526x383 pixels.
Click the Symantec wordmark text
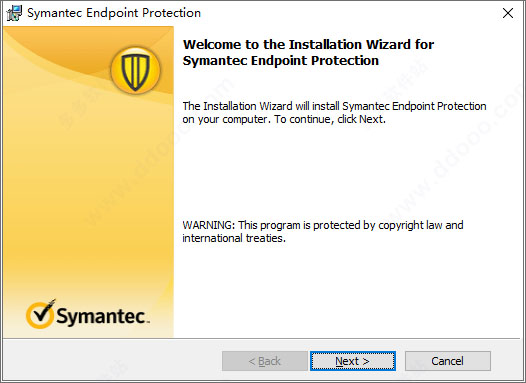pos(102,316)
